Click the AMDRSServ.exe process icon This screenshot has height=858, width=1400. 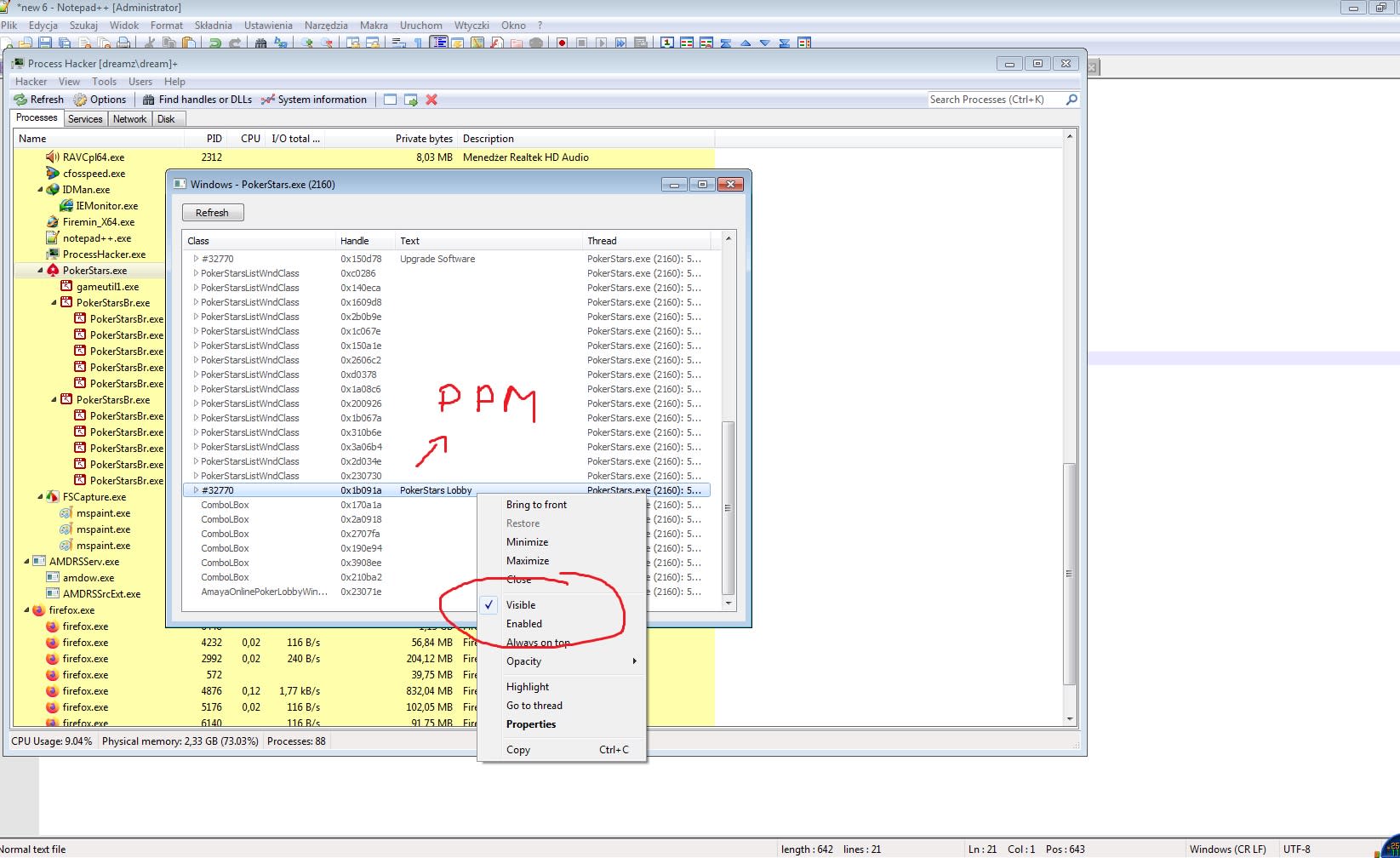click(39, 562)
